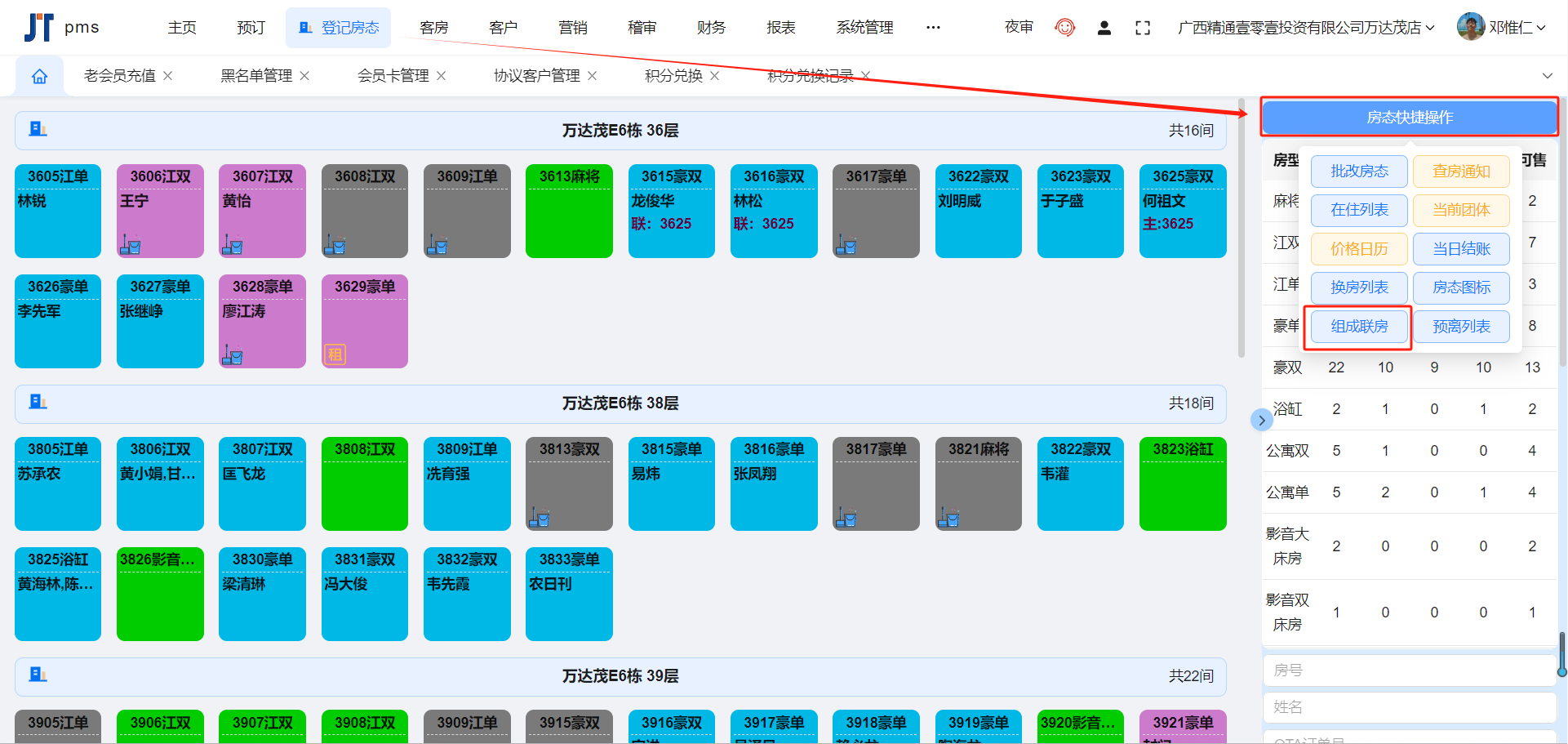Click the fullscreen toggle icon
This screenshot has height=744, width=1568.
(1143, 28)
